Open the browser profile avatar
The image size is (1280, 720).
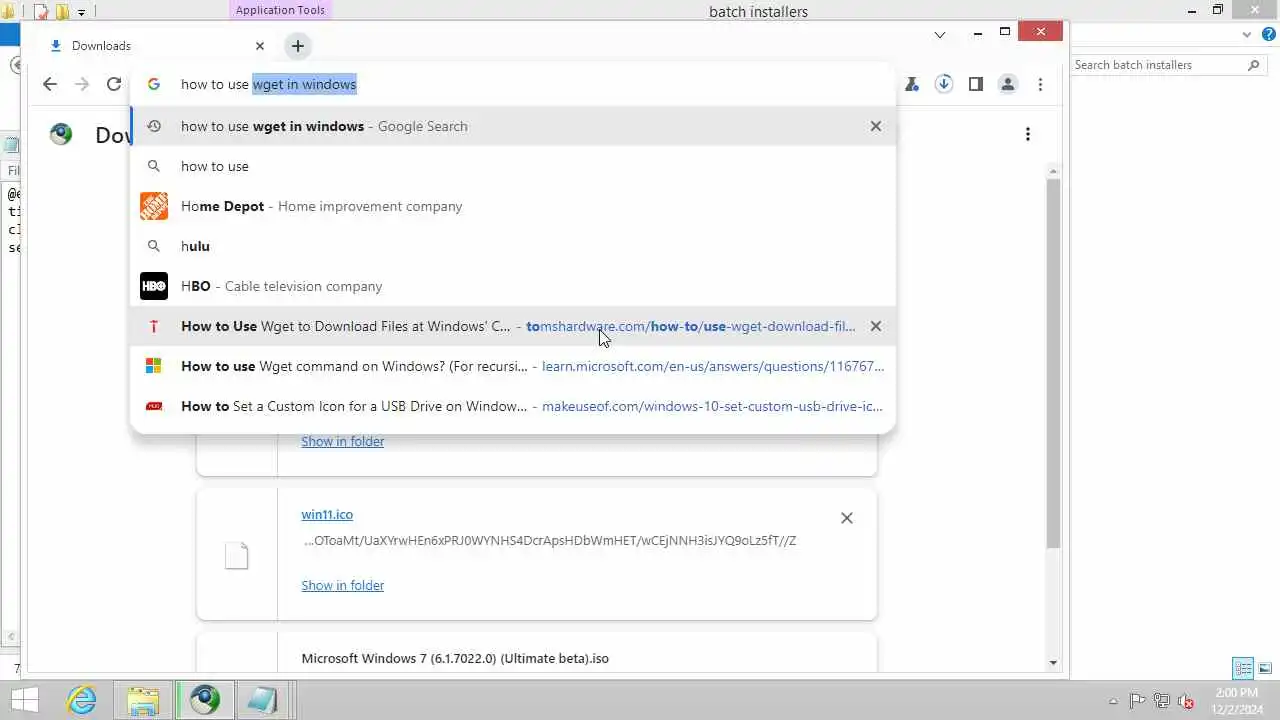tap(1008, 84)
